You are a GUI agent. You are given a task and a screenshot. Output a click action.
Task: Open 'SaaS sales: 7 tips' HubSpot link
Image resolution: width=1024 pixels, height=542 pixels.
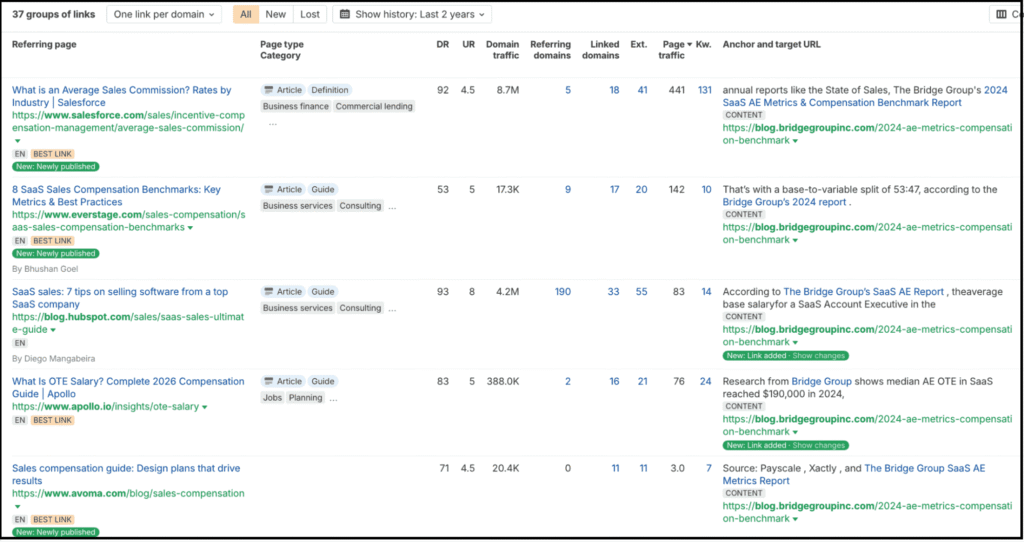120,298
